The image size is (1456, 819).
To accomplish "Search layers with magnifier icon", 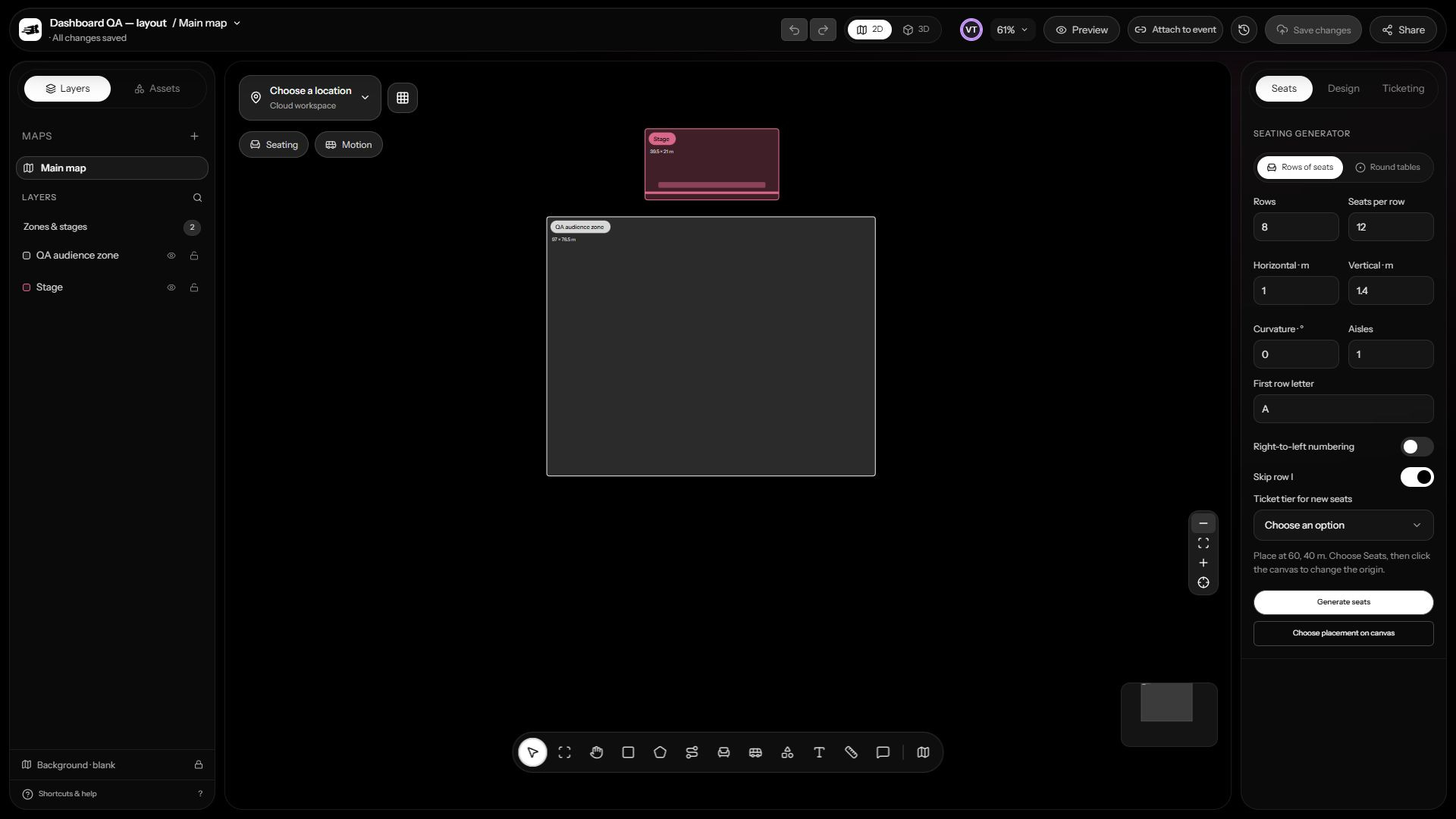I will pyautogui.click(x=197, y=198).
